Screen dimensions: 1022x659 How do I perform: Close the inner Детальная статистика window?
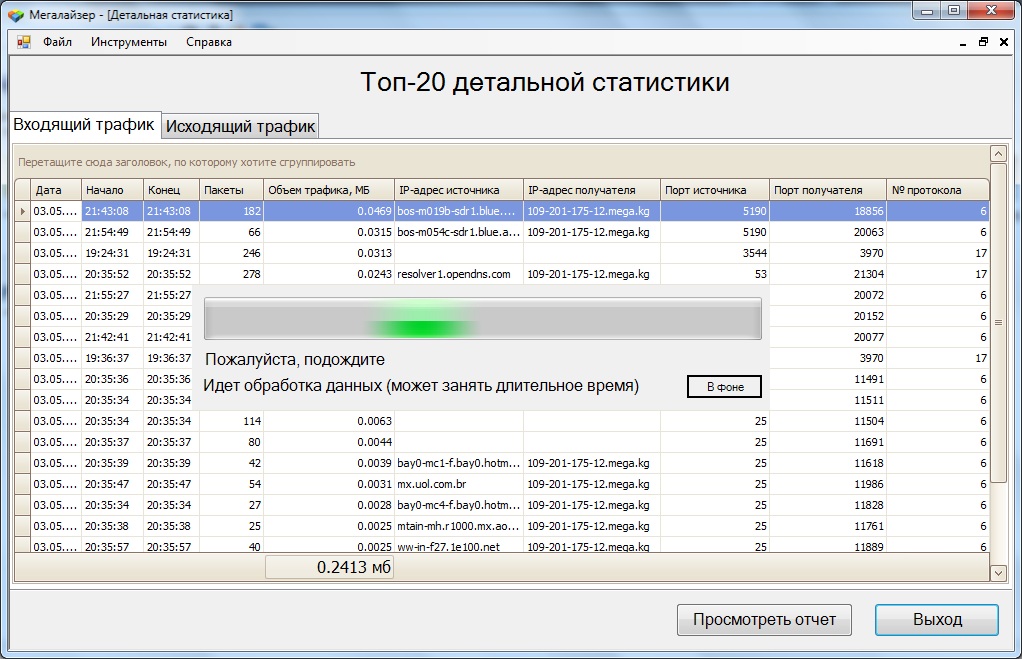1004,42
